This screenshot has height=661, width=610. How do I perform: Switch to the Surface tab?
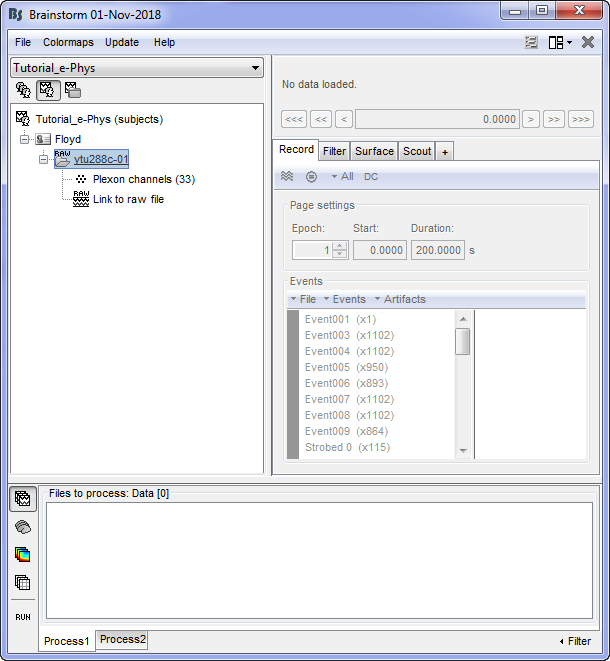(x=374, y=151)
